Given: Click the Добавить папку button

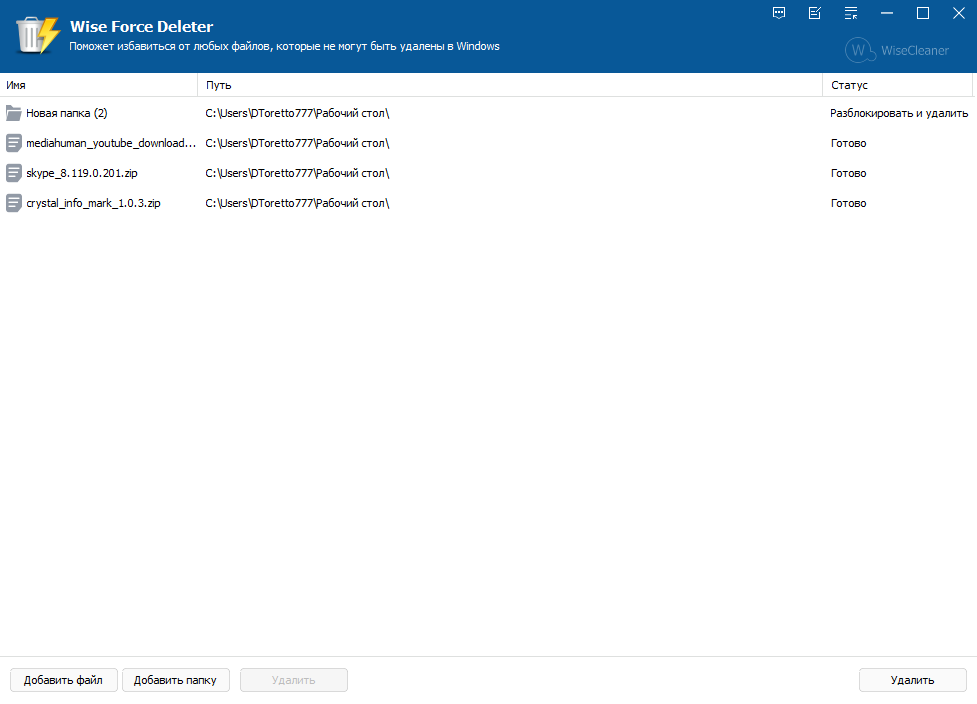Looking at the screenshot, I should (176, 680).
